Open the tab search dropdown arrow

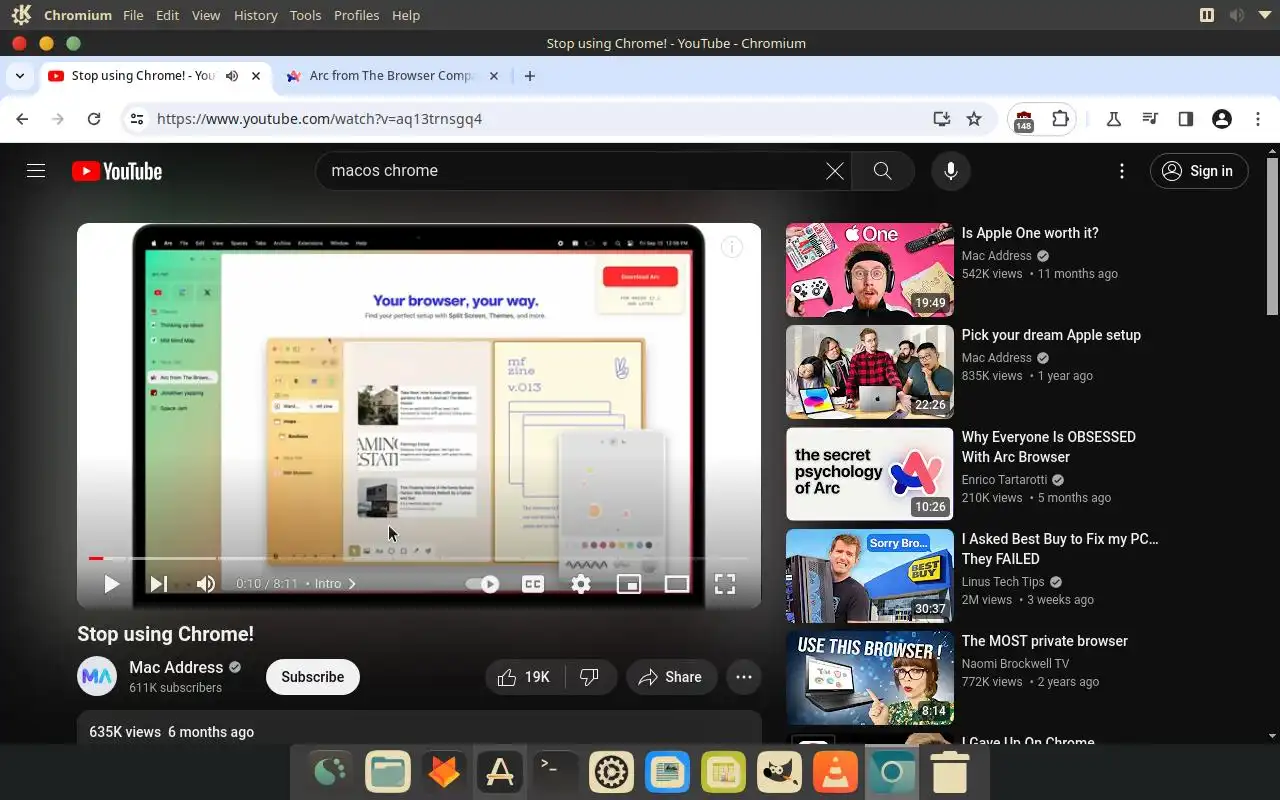[x=20, y=76]
